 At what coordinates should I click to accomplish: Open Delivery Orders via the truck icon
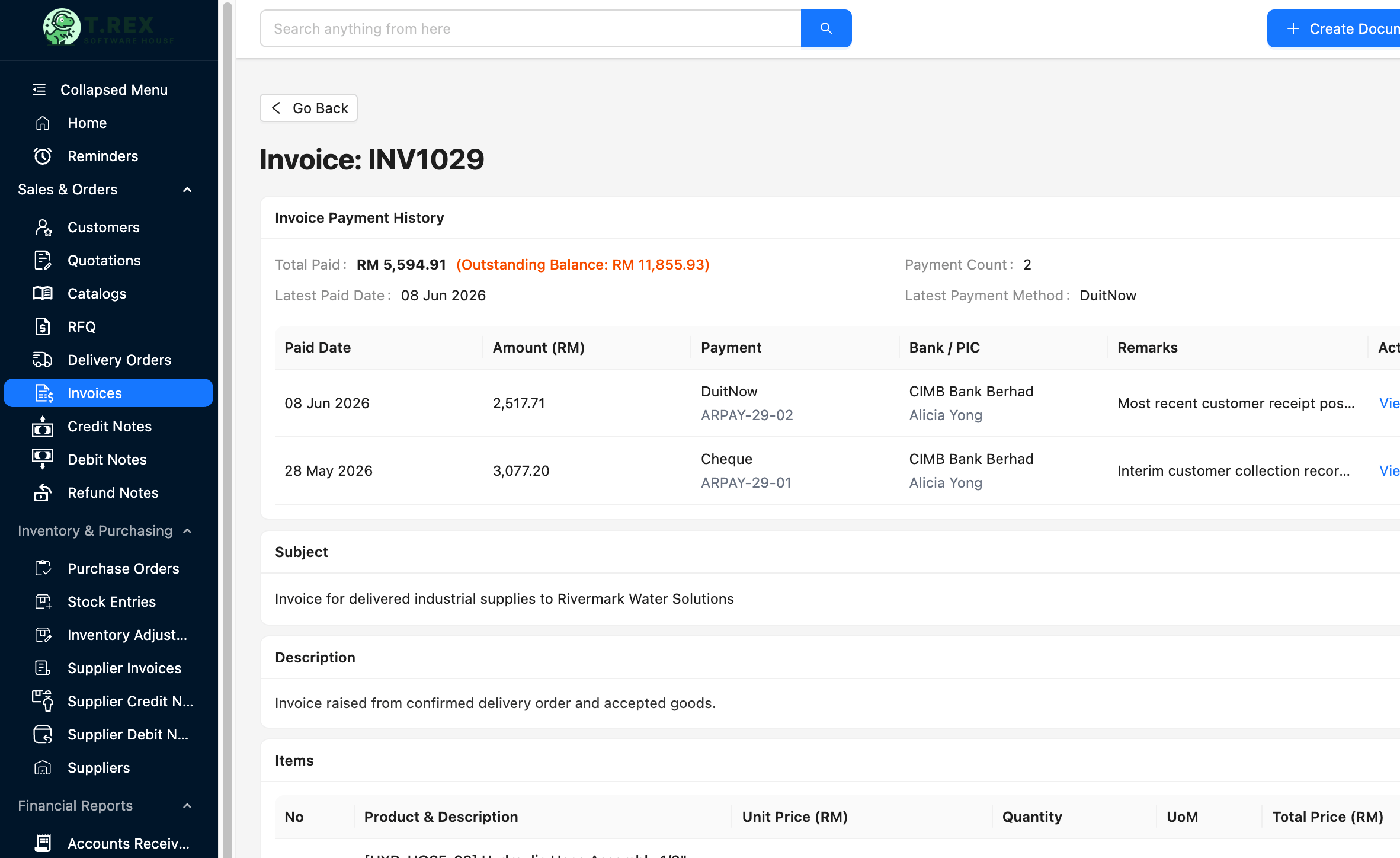(x=42, y=360)
